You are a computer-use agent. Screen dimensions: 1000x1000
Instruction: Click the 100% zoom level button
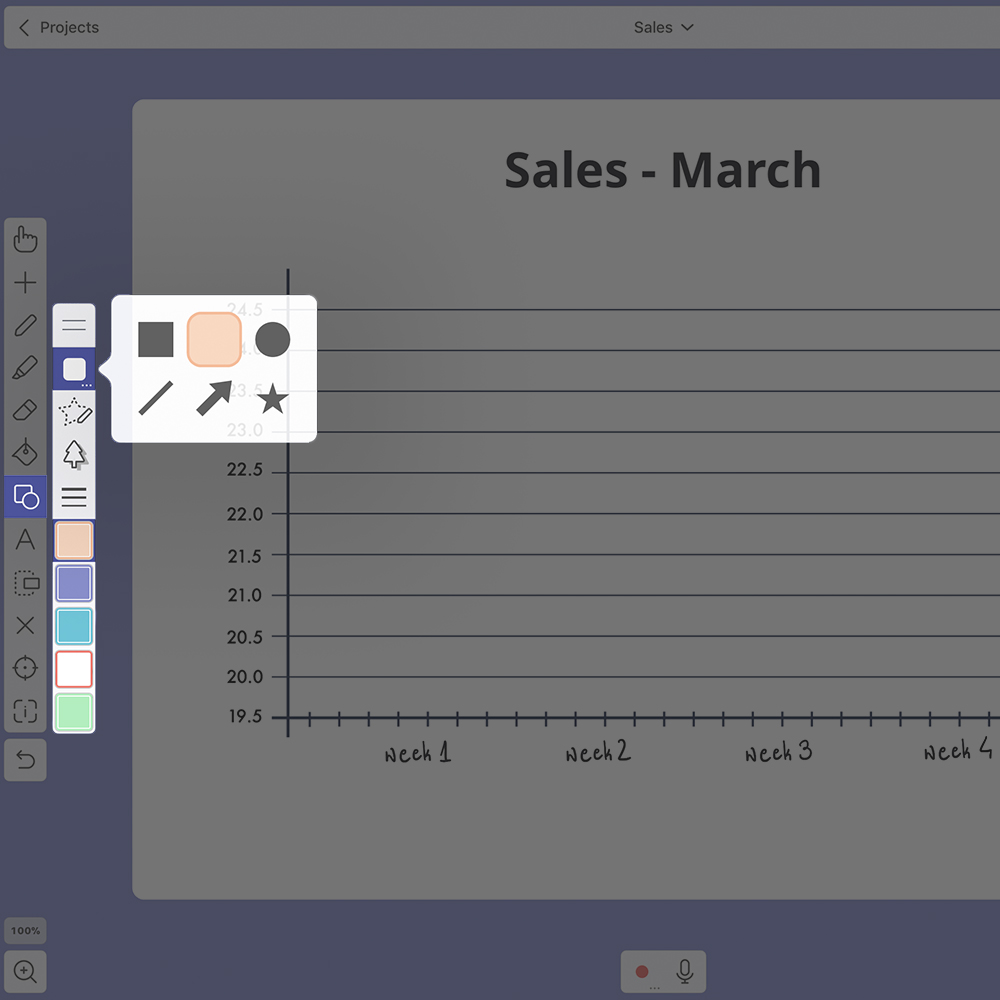pyautogui.click(x=26, y=930)
